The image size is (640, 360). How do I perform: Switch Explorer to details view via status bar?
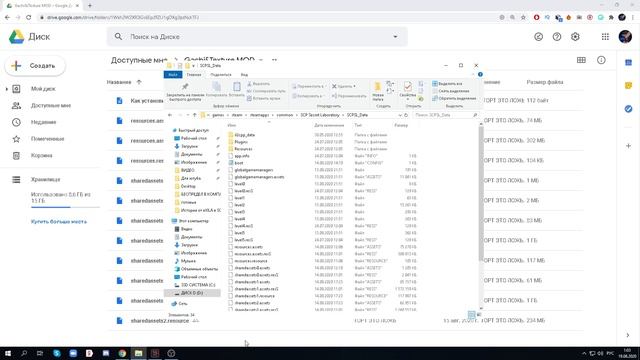point(471,314)
